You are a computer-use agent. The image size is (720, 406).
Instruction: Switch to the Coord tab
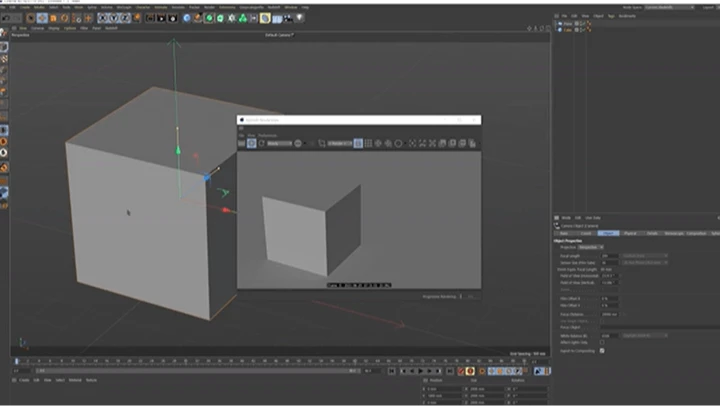[x=586, y=233]
